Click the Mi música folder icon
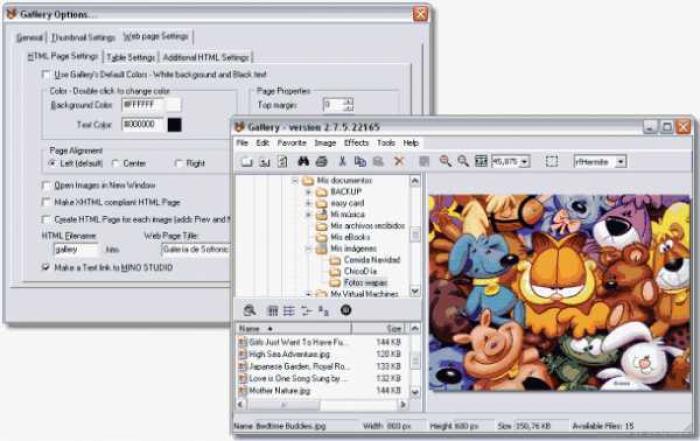This screenshot has height=441, width=700. [321, 215]
